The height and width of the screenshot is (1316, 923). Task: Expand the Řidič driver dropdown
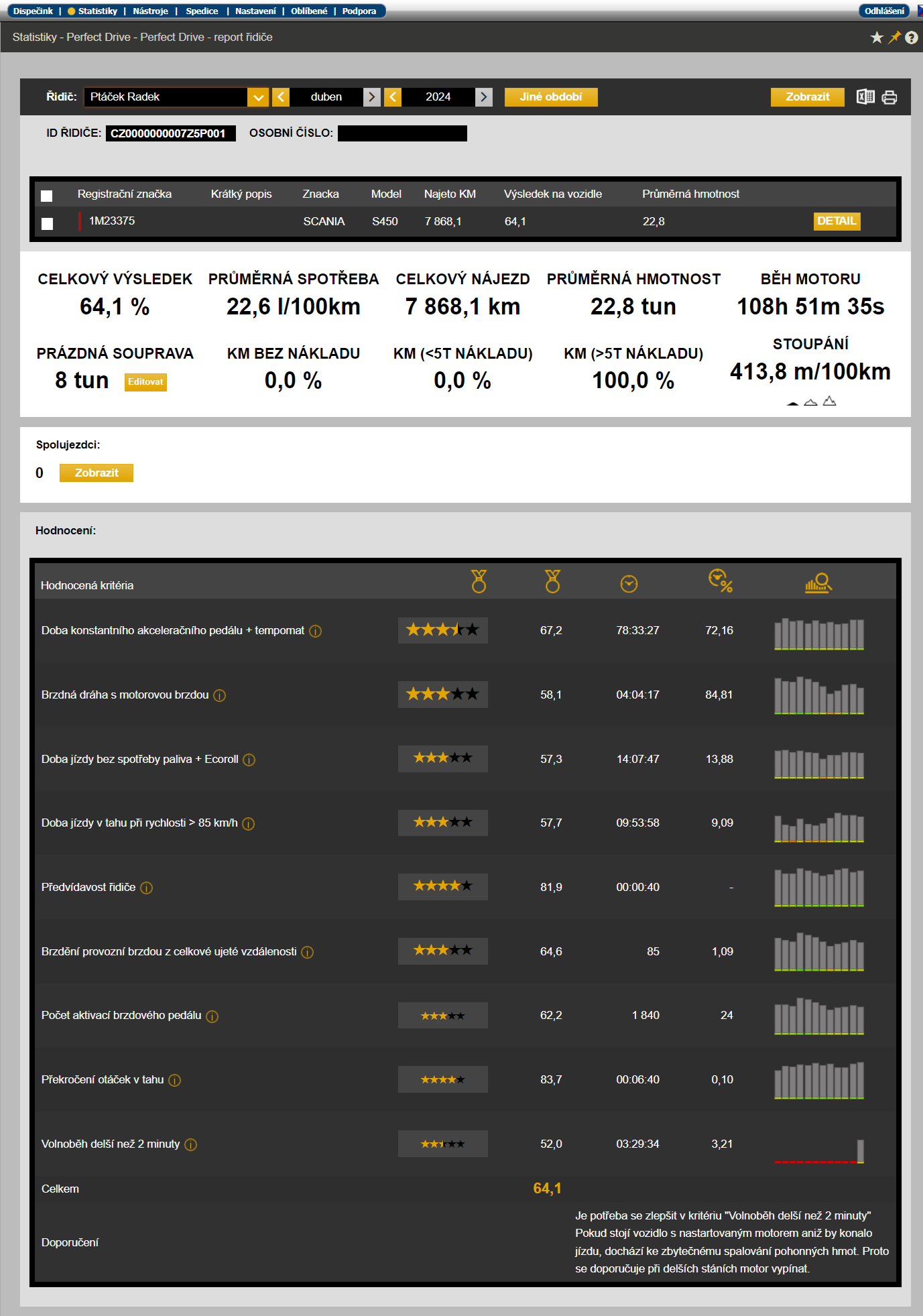tap(258, 97)
